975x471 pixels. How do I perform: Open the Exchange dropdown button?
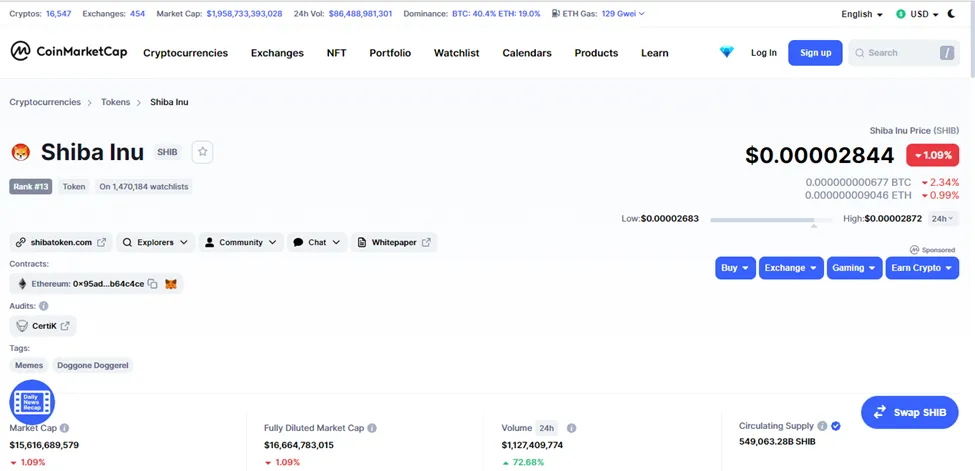pos(791,268)
